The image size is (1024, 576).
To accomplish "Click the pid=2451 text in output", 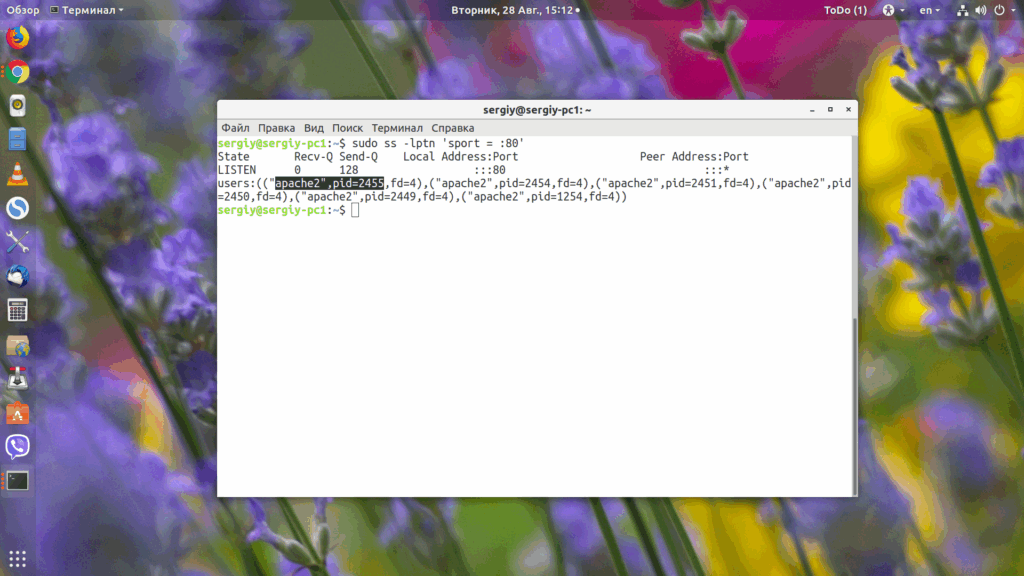I will (691, 184).
